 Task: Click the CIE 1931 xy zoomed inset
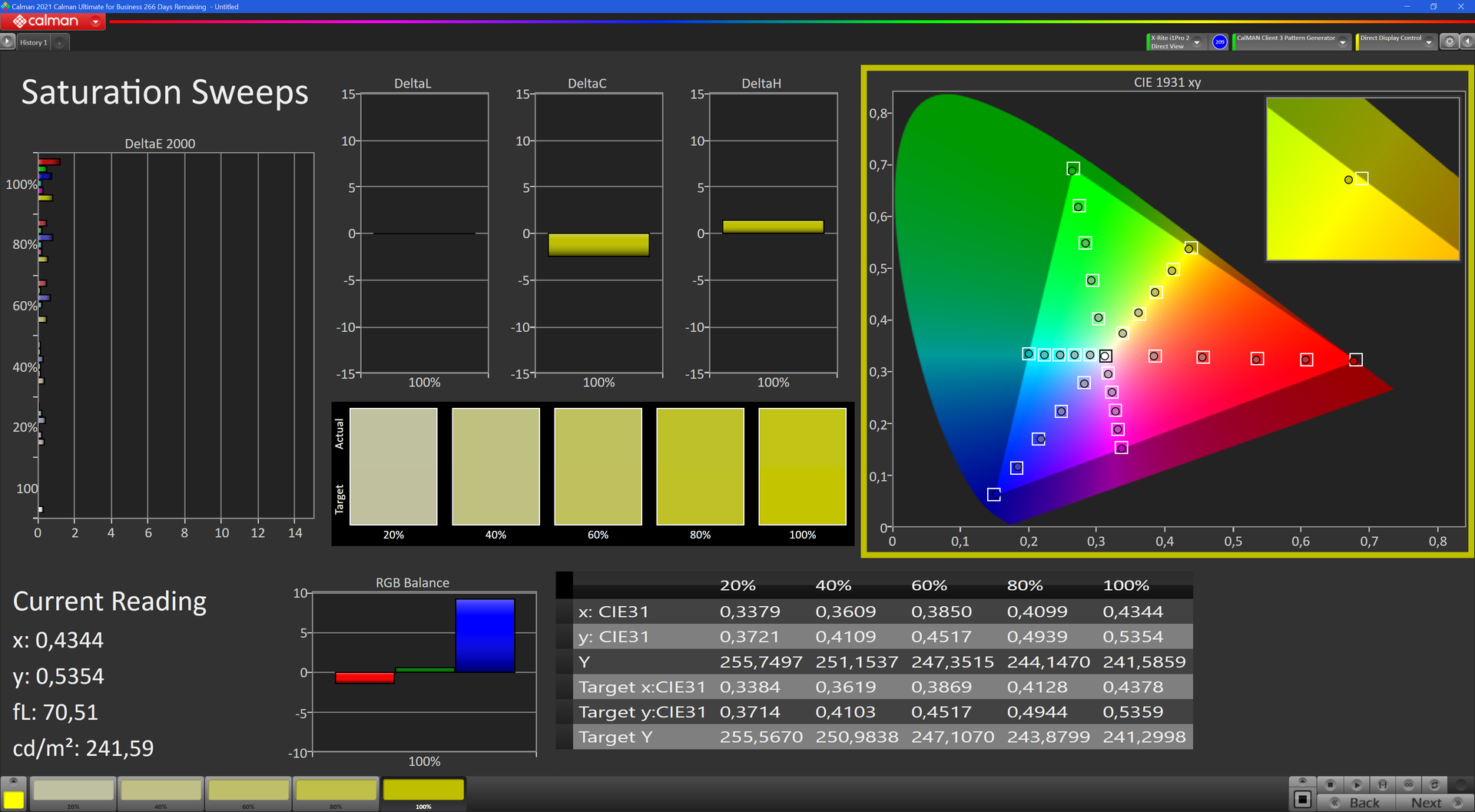[x=1362, y=179]
